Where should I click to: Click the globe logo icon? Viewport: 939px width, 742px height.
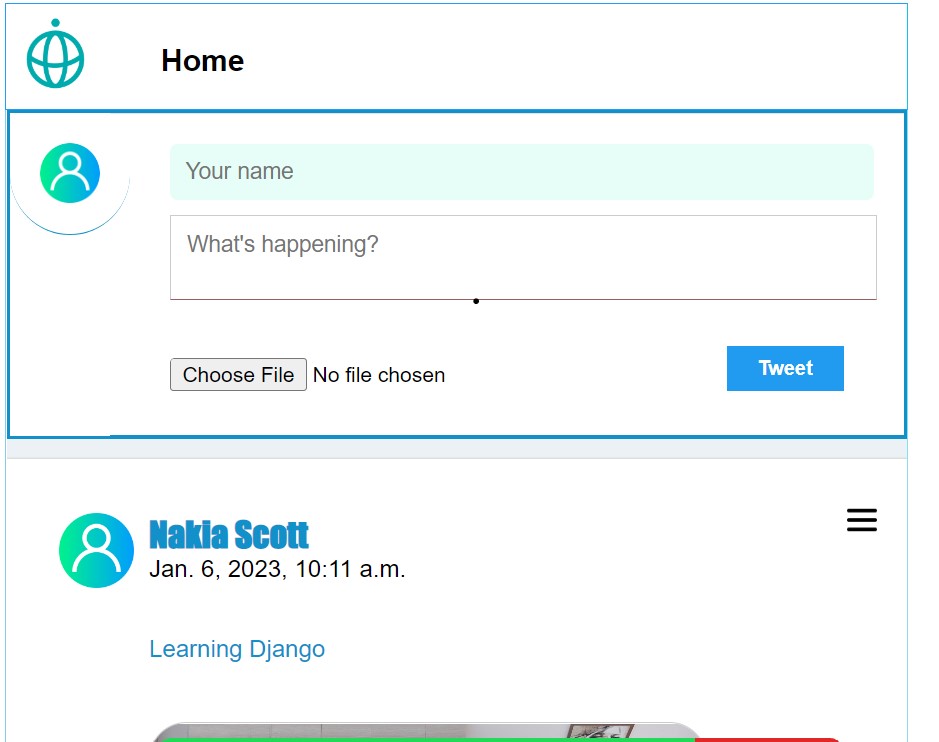[55, 57]
